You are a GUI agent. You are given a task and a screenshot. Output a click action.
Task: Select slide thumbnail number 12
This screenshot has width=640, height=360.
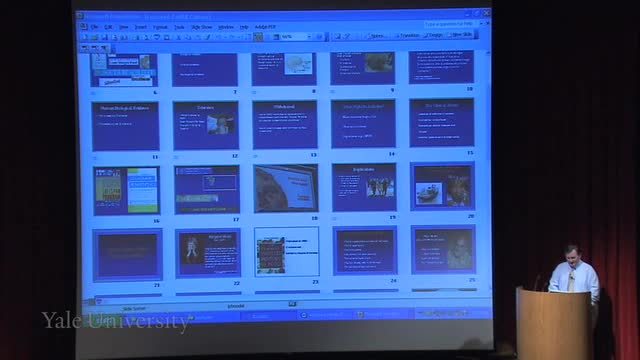[206, 126]
